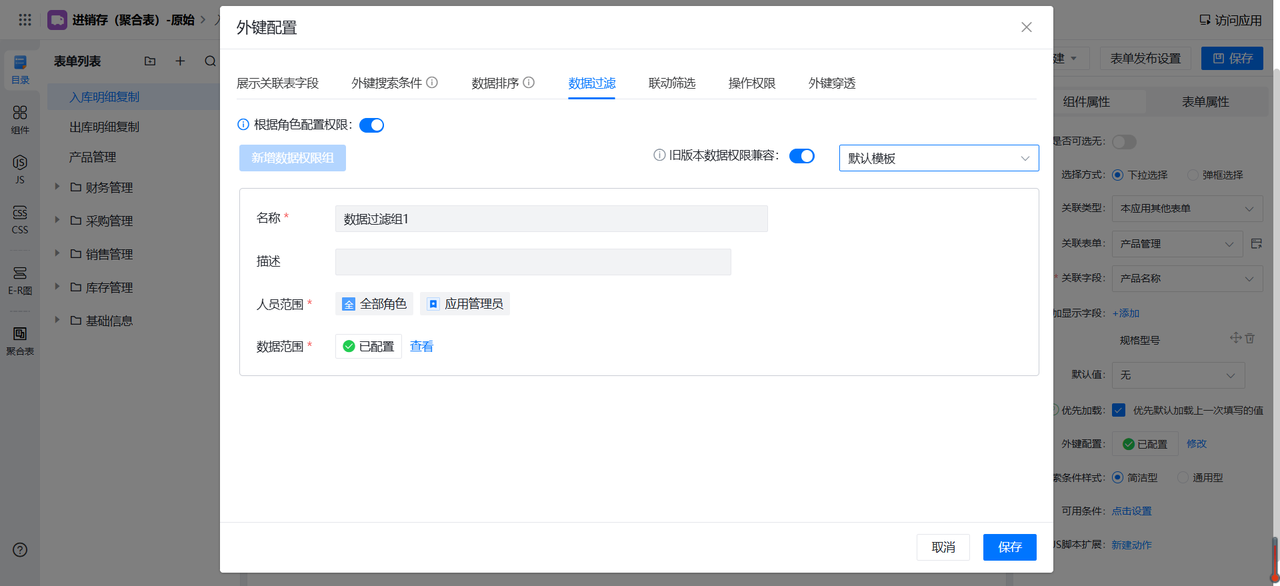Expand the 财务管理 folder
1280x586 pixels.
58,187
